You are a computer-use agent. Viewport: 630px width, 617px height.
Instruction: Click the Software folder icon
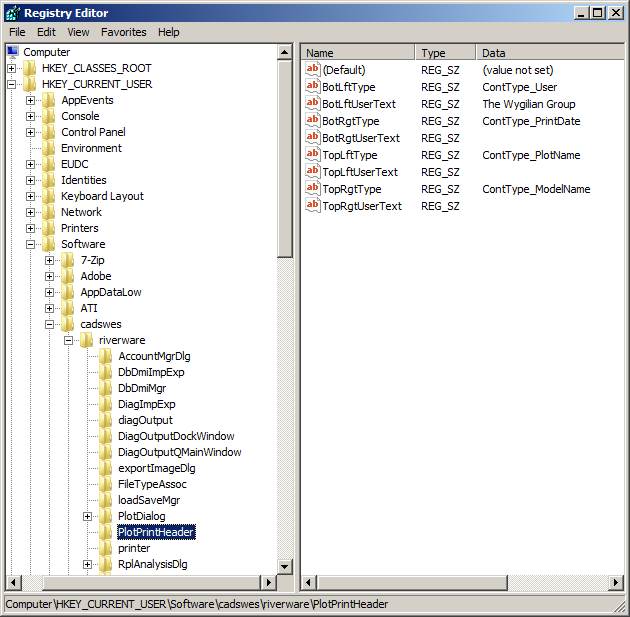pyautogui.click(x=49, y=244)
